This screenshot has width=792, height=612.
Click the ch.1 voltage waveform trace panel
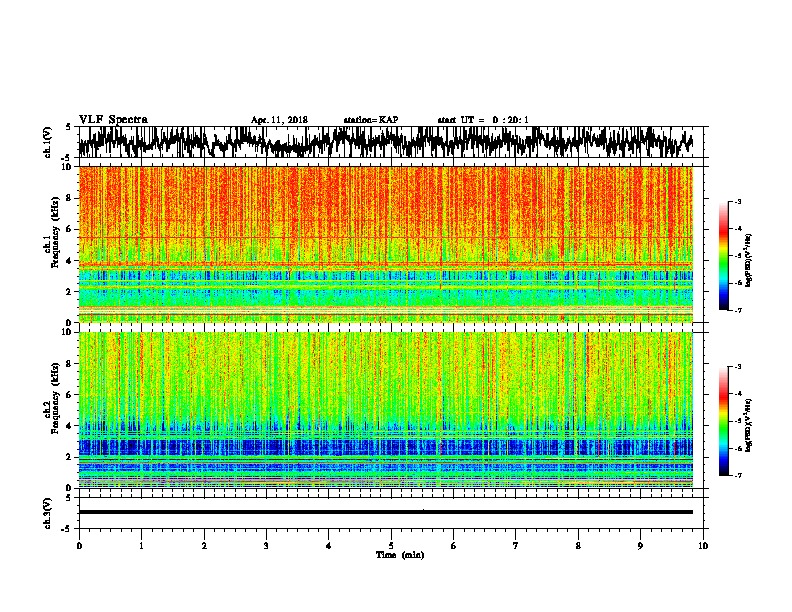pos(390,142)
